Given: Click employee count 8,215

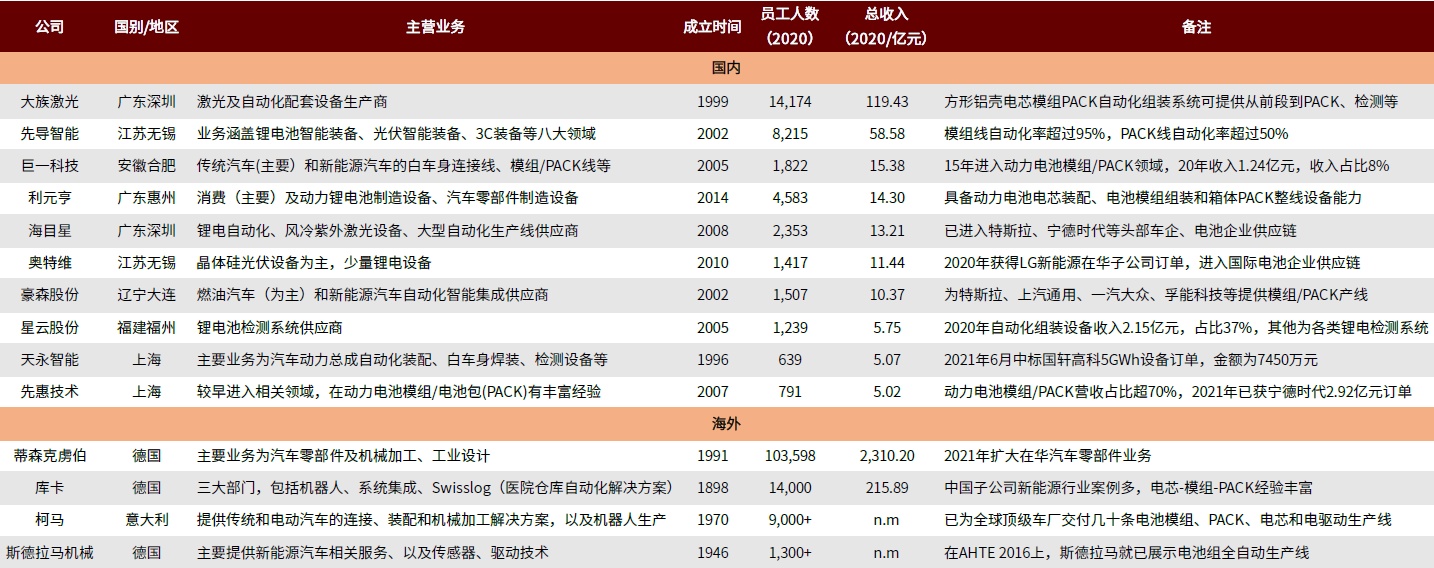Looking at the screenshot, I should coord(790,134).
